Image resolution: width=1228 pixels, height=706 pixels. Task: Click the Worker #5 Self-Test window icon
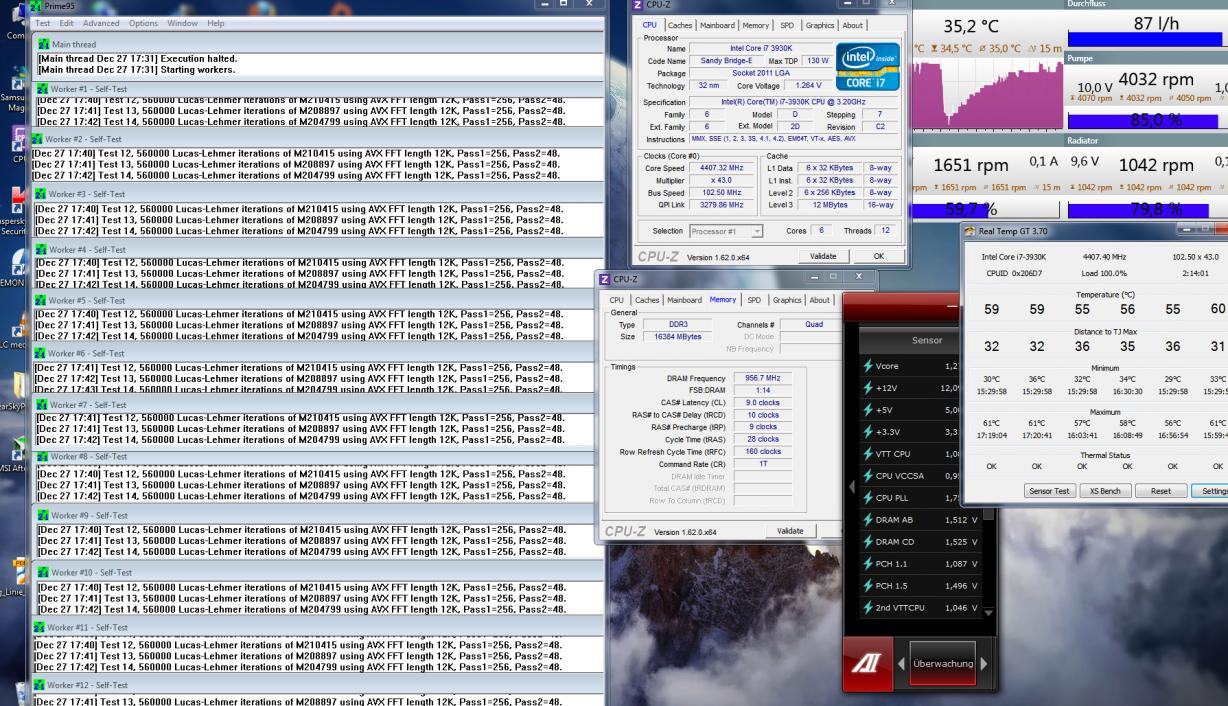40,300
